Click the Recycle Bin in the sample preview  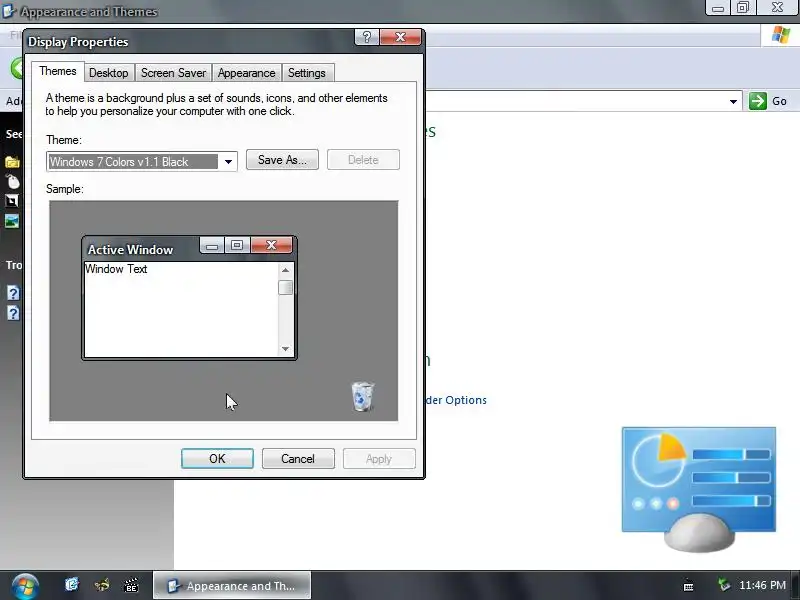pyautogui.click(x=363, y=396)
